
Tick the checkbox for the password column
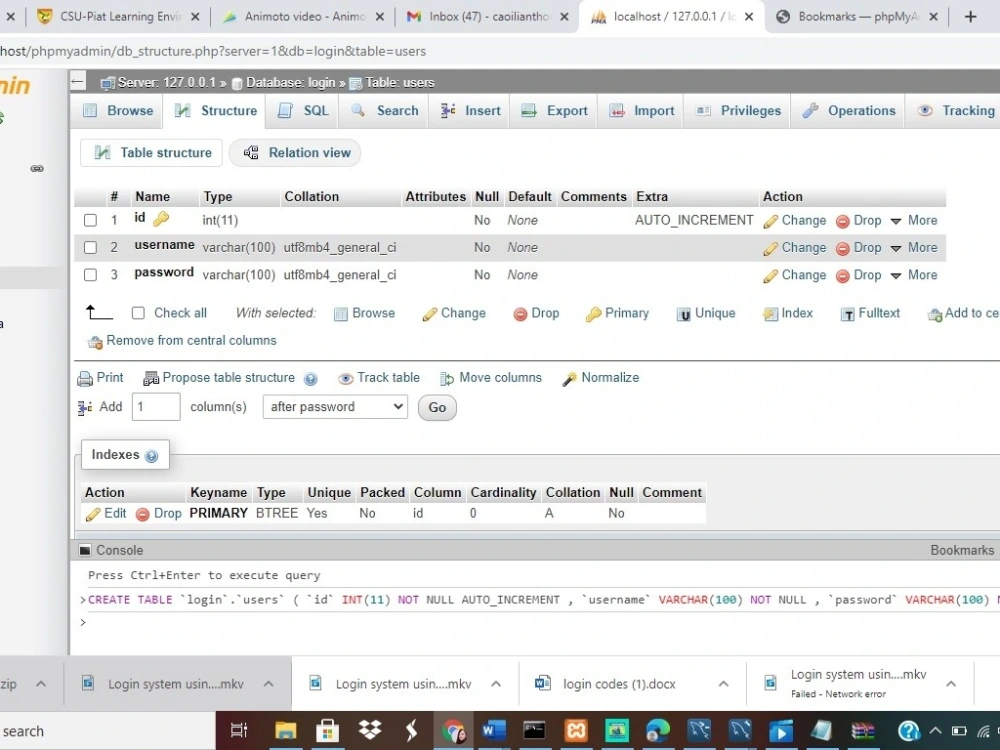[91, 275]
